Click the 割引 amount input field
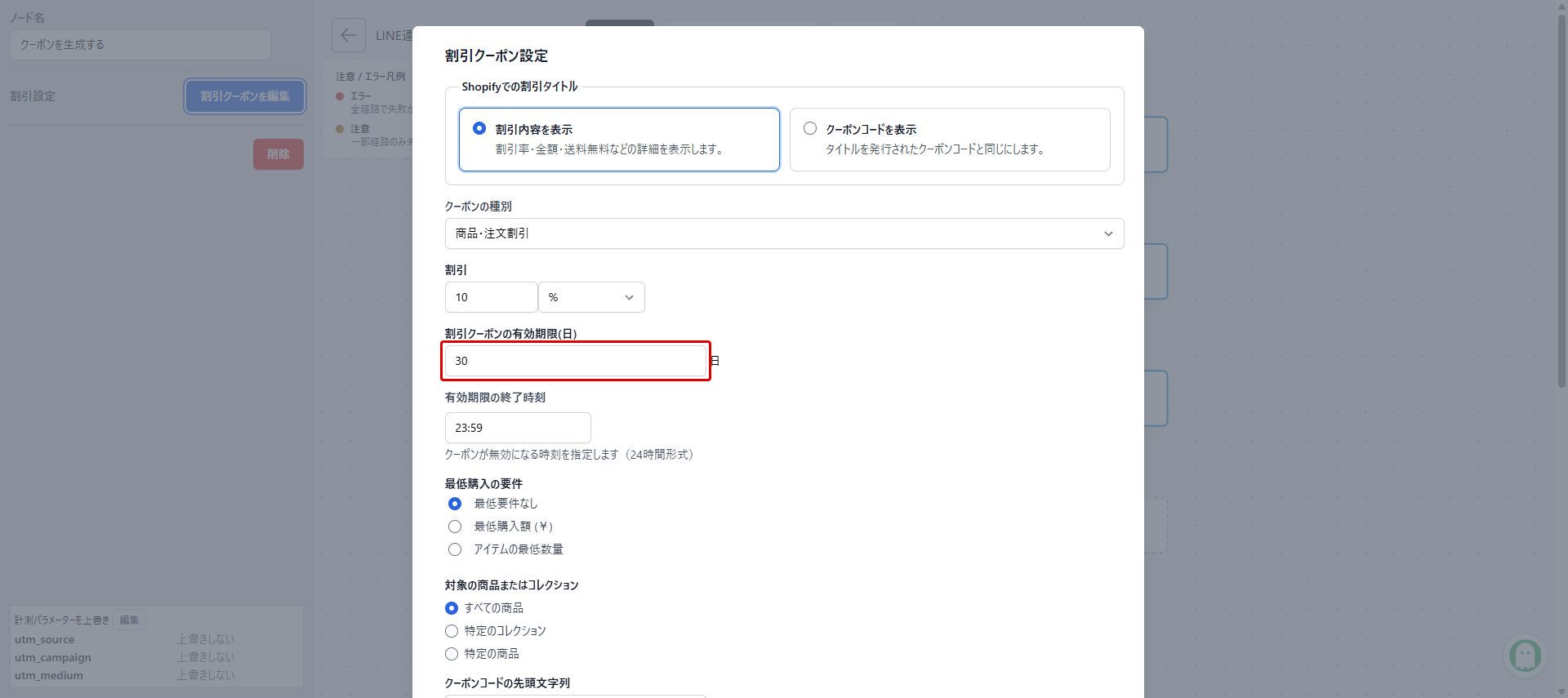1568x698 pixels. tap(491, 297)
